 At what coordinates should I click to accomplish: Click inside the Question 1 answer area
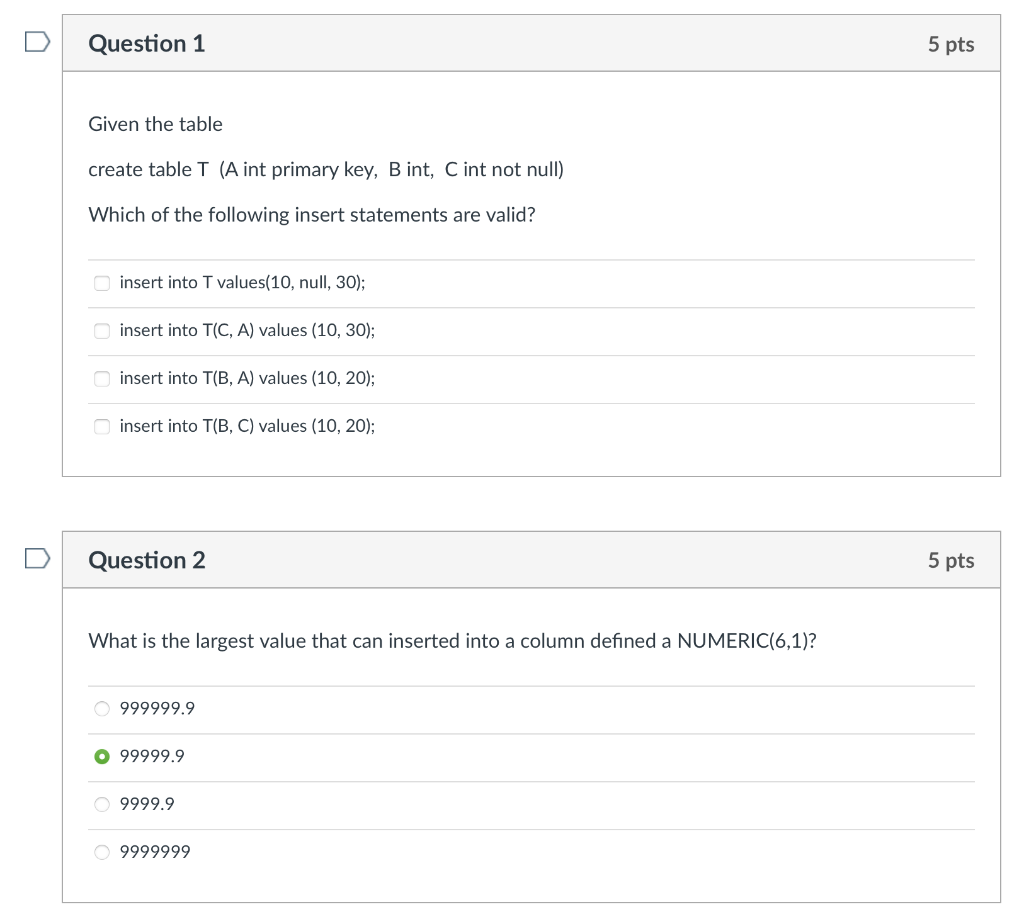tap(531, 354)
